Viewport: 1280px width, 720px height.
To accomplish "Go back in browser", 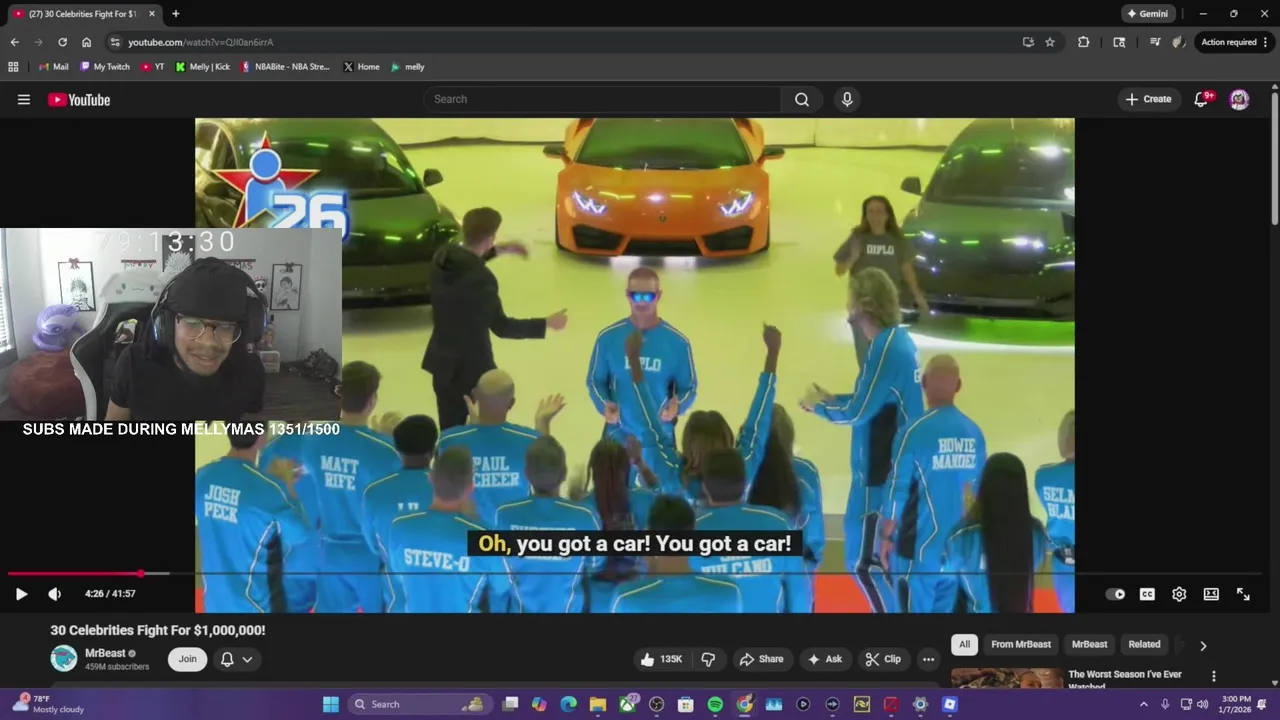I will click(x=14, y=42).
